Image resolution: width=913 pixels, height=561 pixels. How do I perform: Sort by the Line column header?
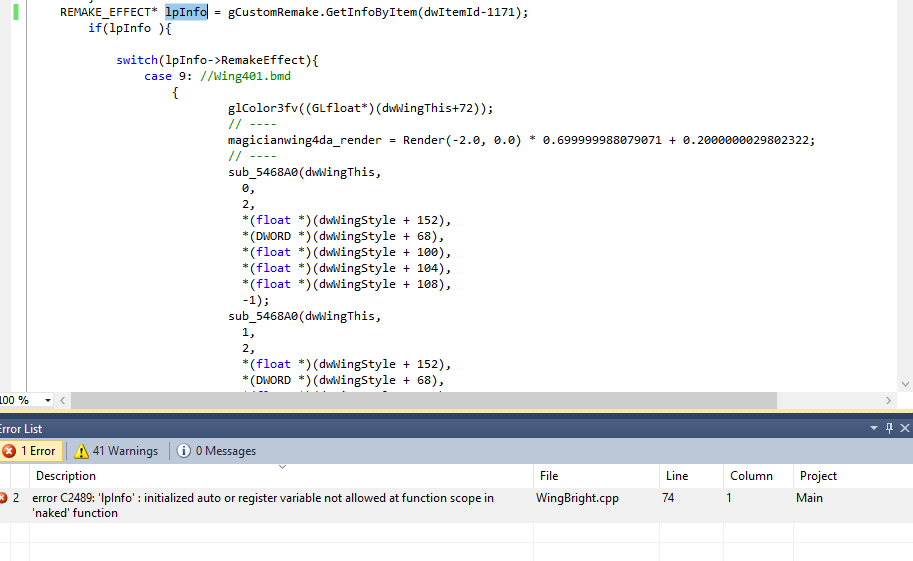click(692, 476)
